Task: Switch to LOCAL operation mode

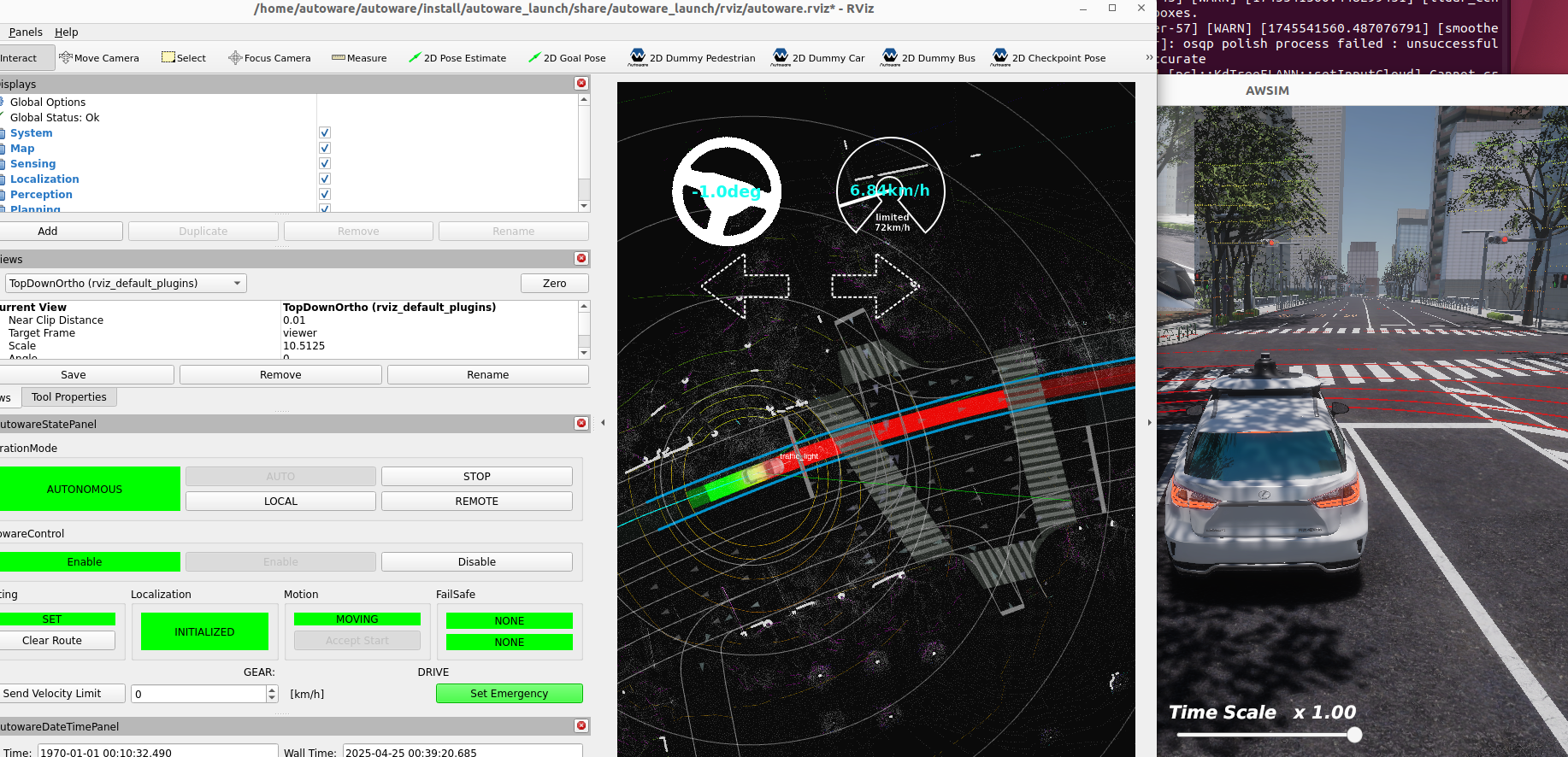Action: click(280, 501)
